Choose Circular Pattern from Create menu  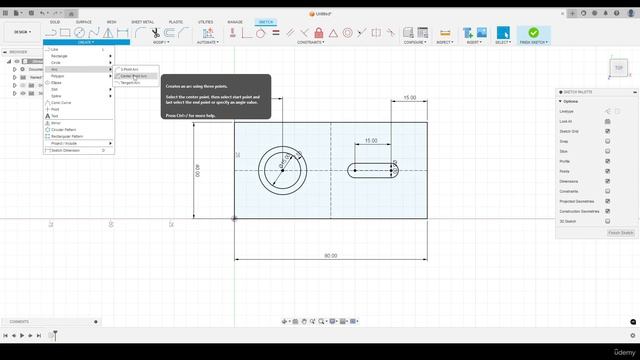coord(78,129)
